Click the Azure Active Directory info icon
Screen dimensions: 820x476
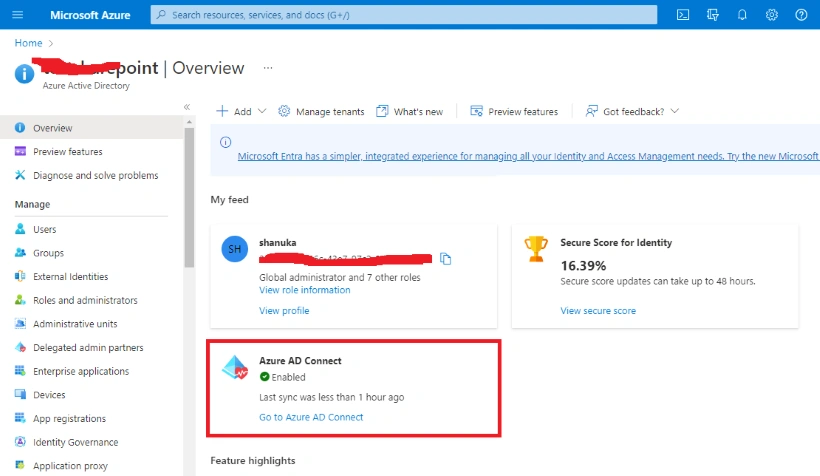click(x=24, y=74)
